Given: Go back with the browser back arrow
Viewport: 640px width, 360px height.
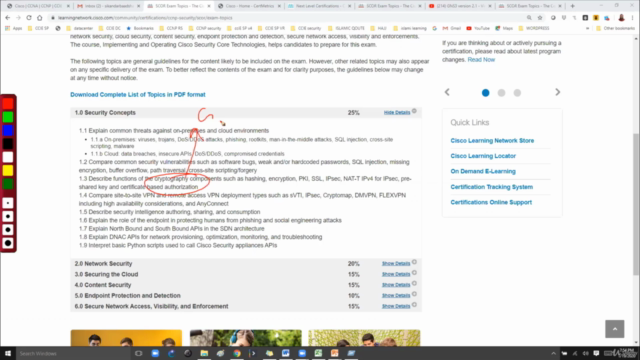Looking at the screenshot, I should coord(8,18).
